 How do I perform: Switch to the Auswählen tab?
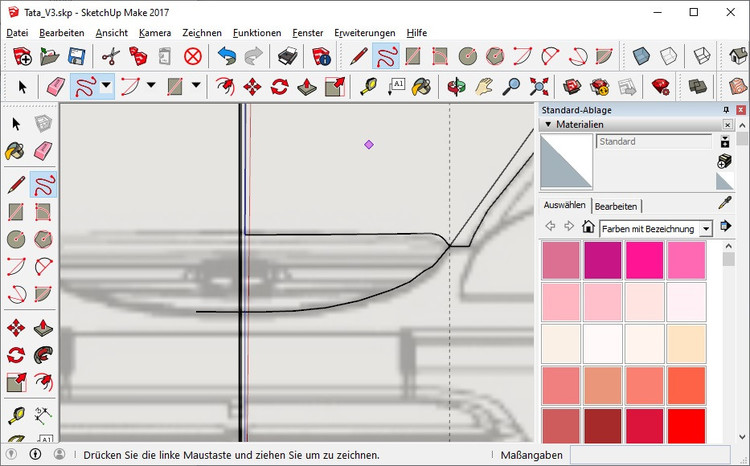tap(564, 205)
